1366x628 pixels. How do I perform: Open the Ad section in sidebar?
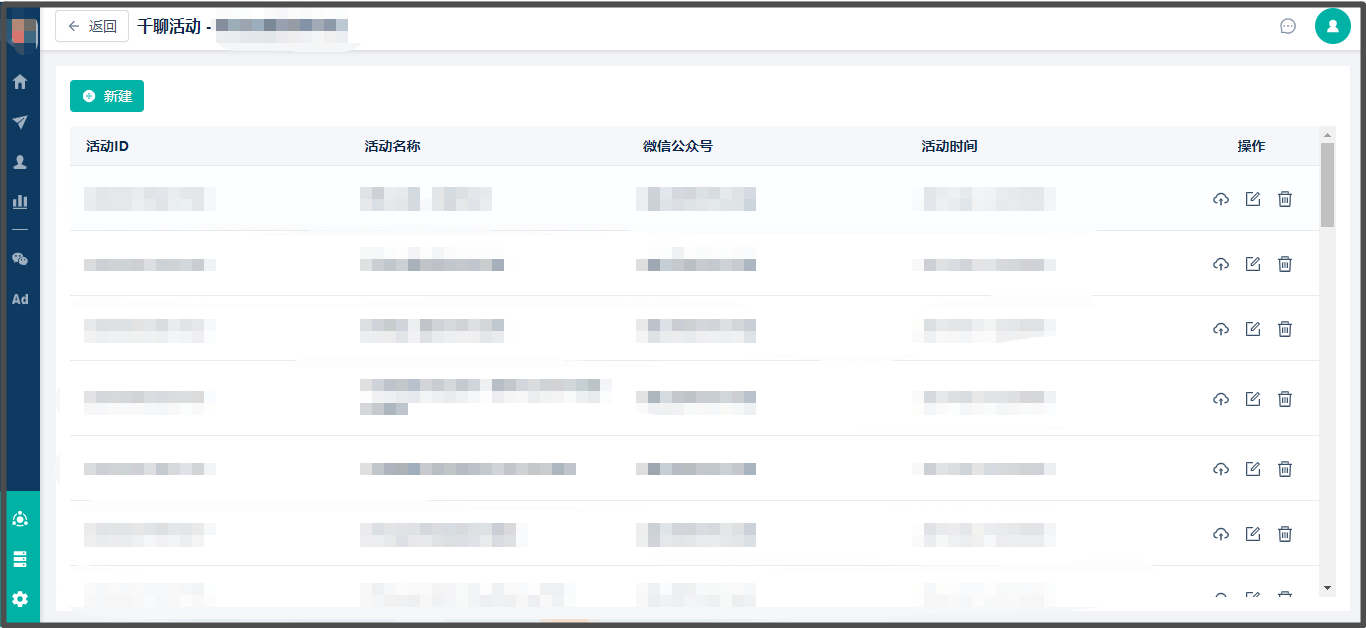(20, 299)
